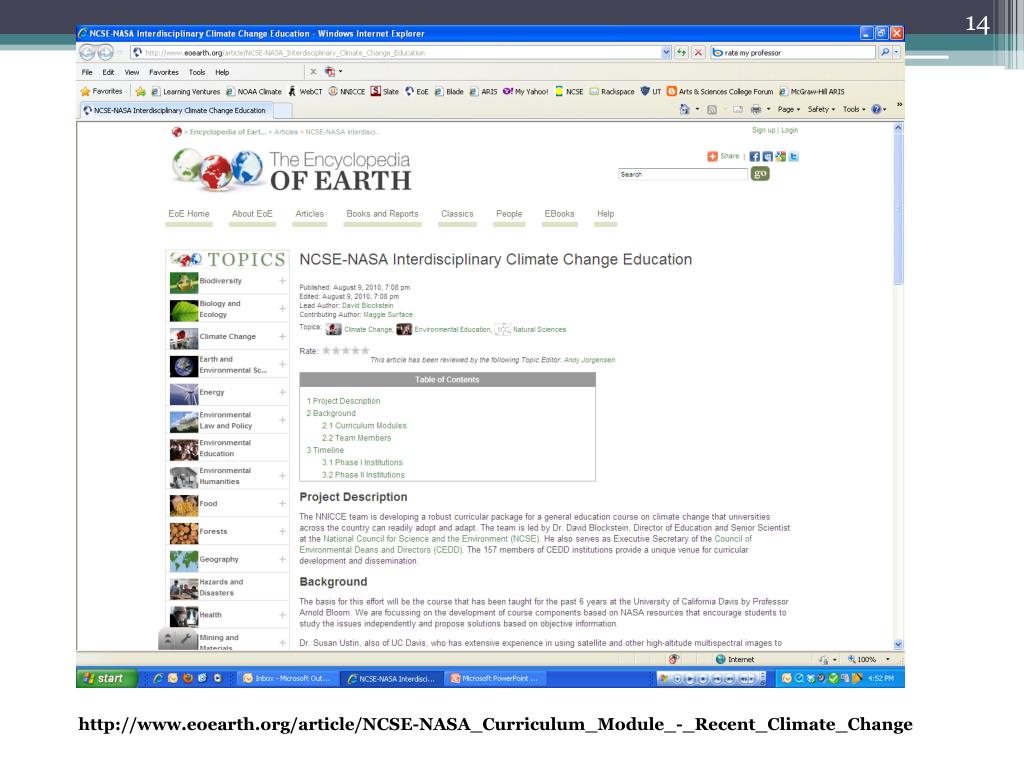Click the Biodiversity topic thumbnail

point(184,283)
